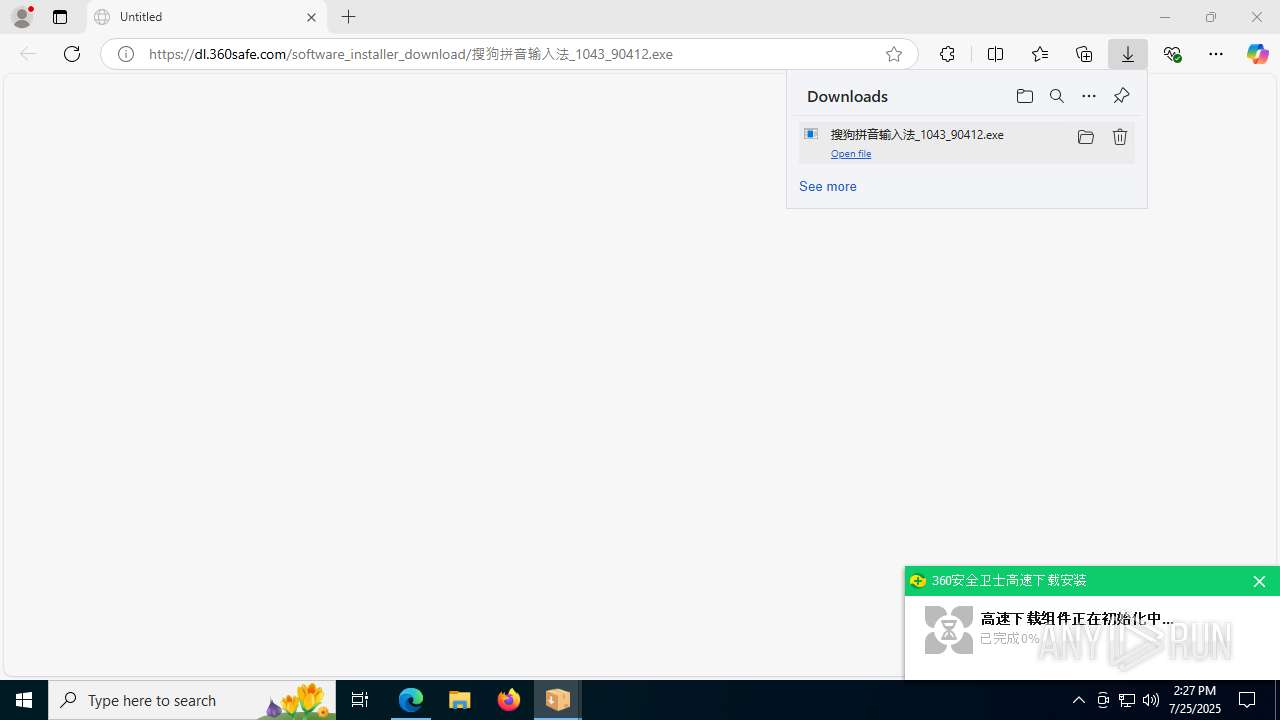The width and height of the screenshot is (1280, 720).
Task: Open Browser essentials icon
Action: pos(1172,54)
